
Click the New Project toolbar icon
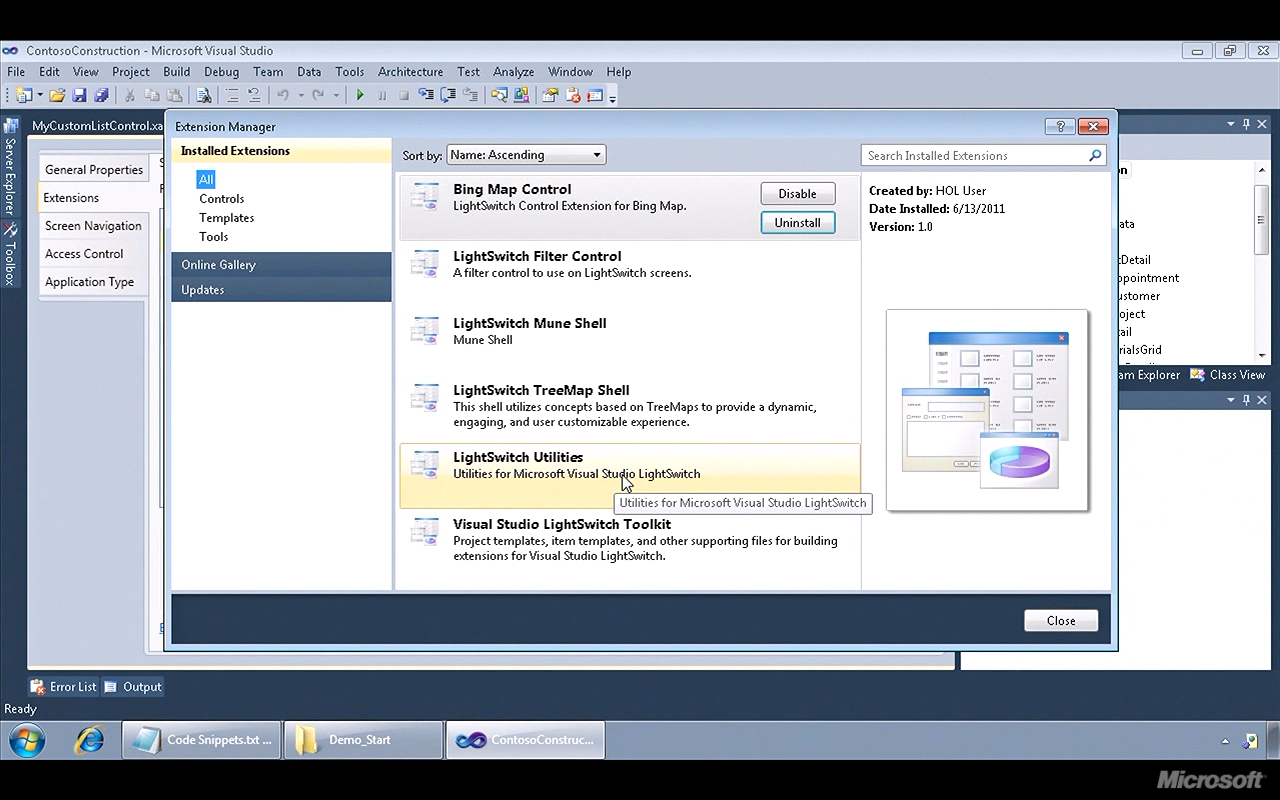point(23,96)
